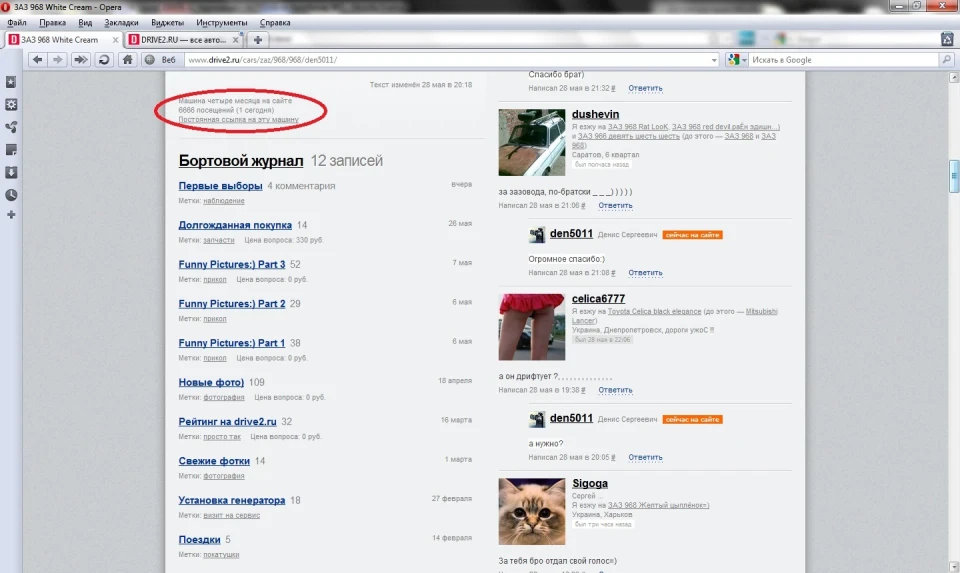The image size is (960, 573).
Task: Open the closed tabs trash icon
Action: coord(947,39)
